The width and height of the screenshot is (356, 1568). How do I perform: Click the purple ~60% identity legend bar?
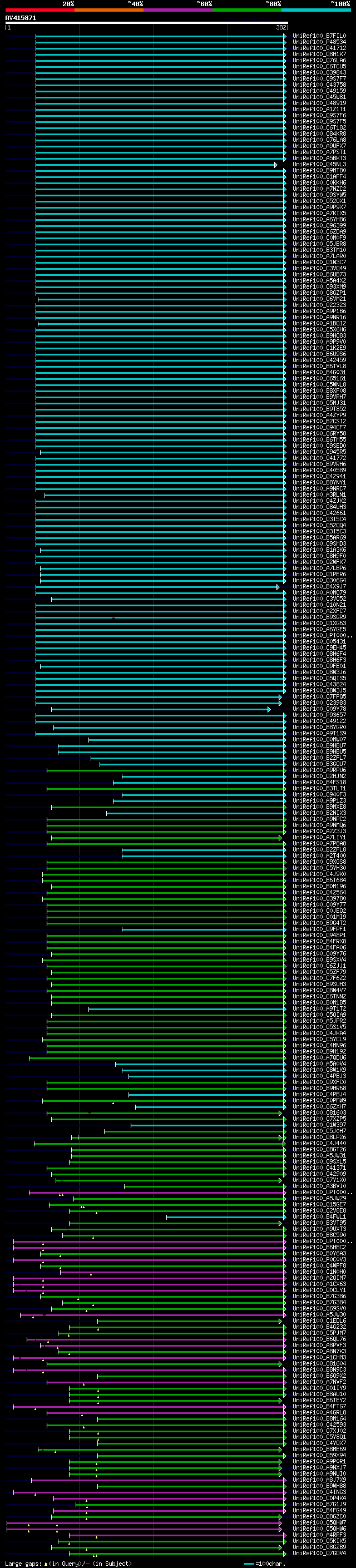pyautogui.click(x=177, y=11)
